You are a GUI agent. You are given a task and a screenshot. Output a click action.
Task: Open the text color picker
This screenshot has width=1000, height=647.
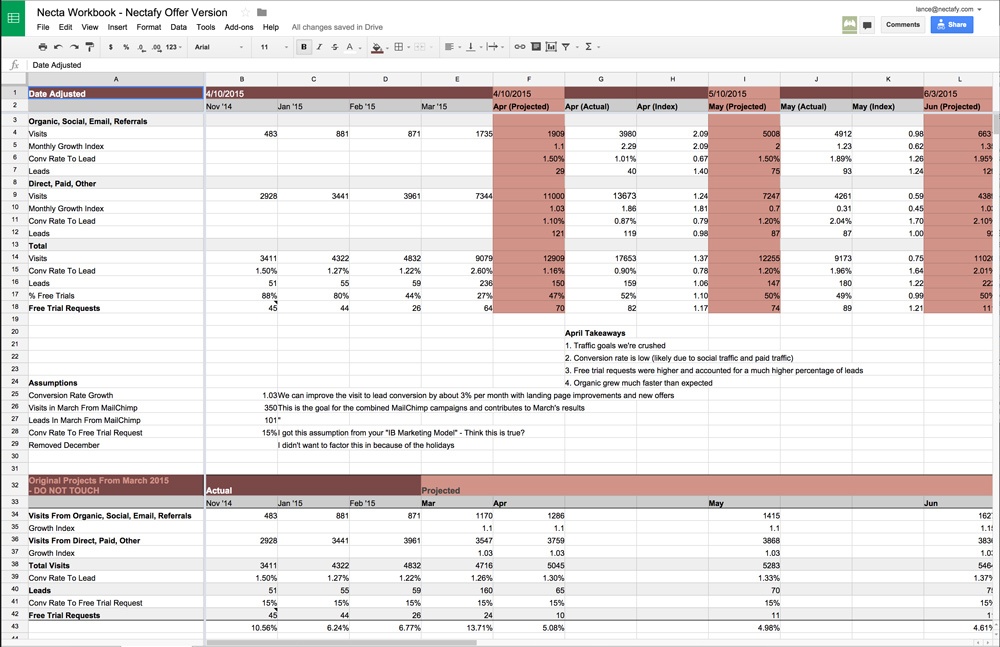point(349,47)
